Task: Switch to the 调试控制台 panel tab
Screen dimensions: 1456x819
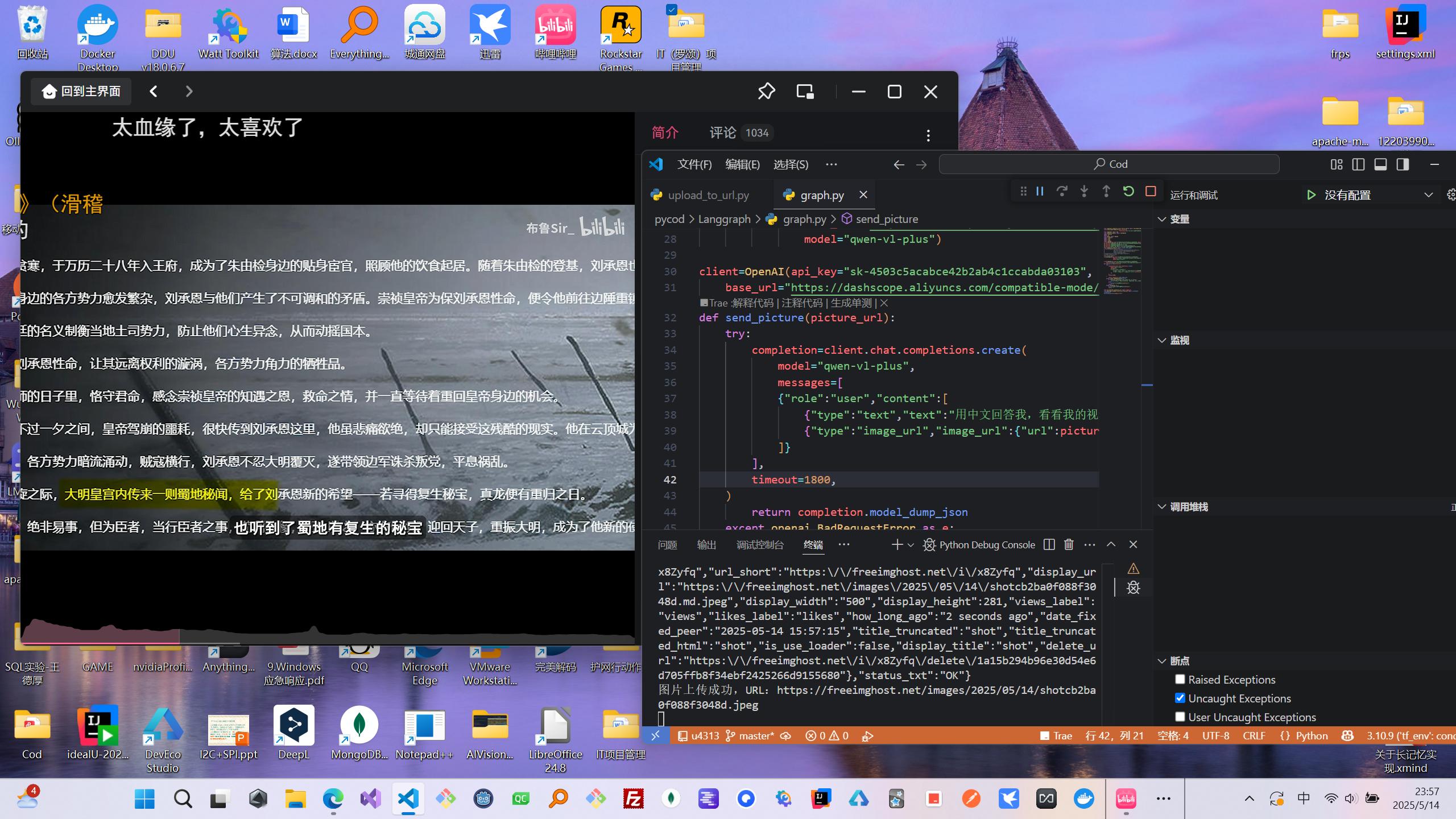Action: pyautogui.click(x=760, y=545)
